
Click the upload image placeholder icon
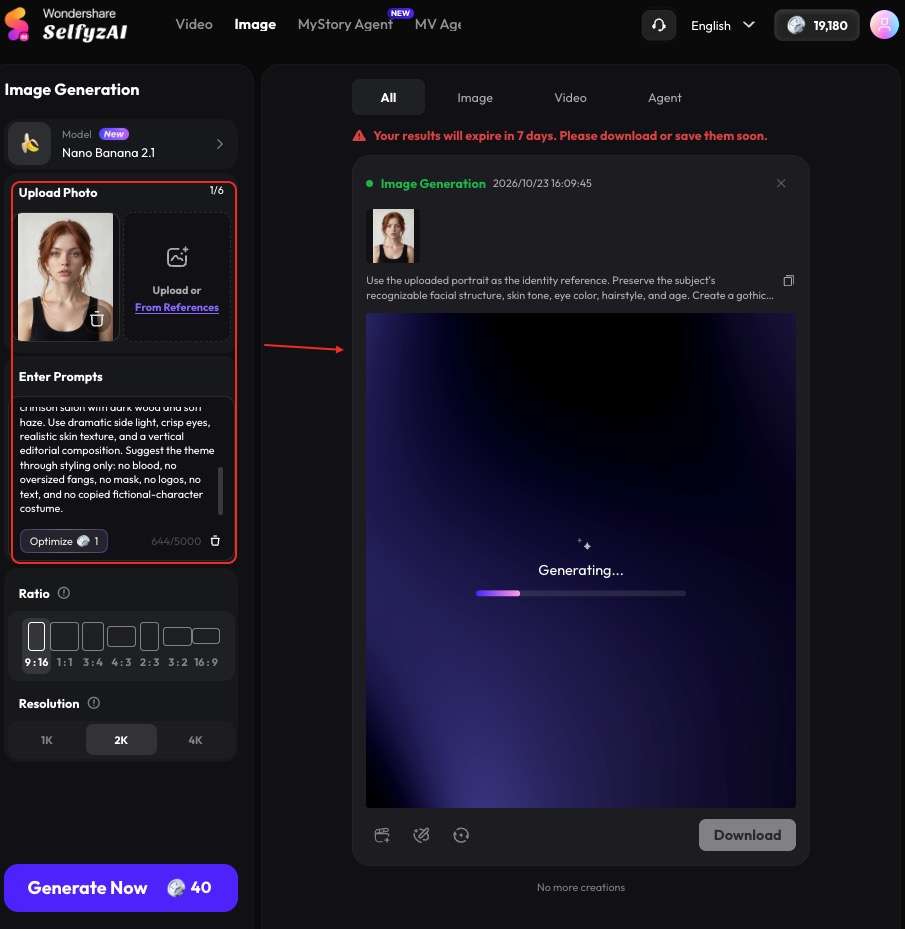coord(177,257)
